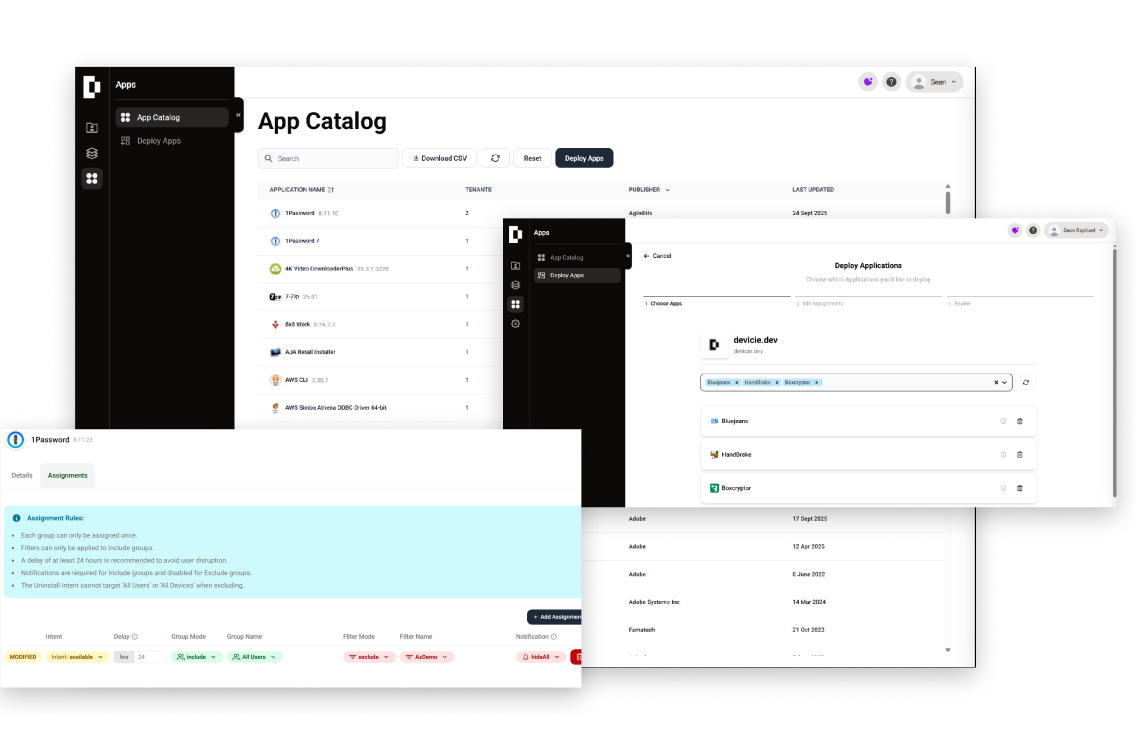Switch to the Assignments tab
The image size is (1136, 754).
point(67,475)
